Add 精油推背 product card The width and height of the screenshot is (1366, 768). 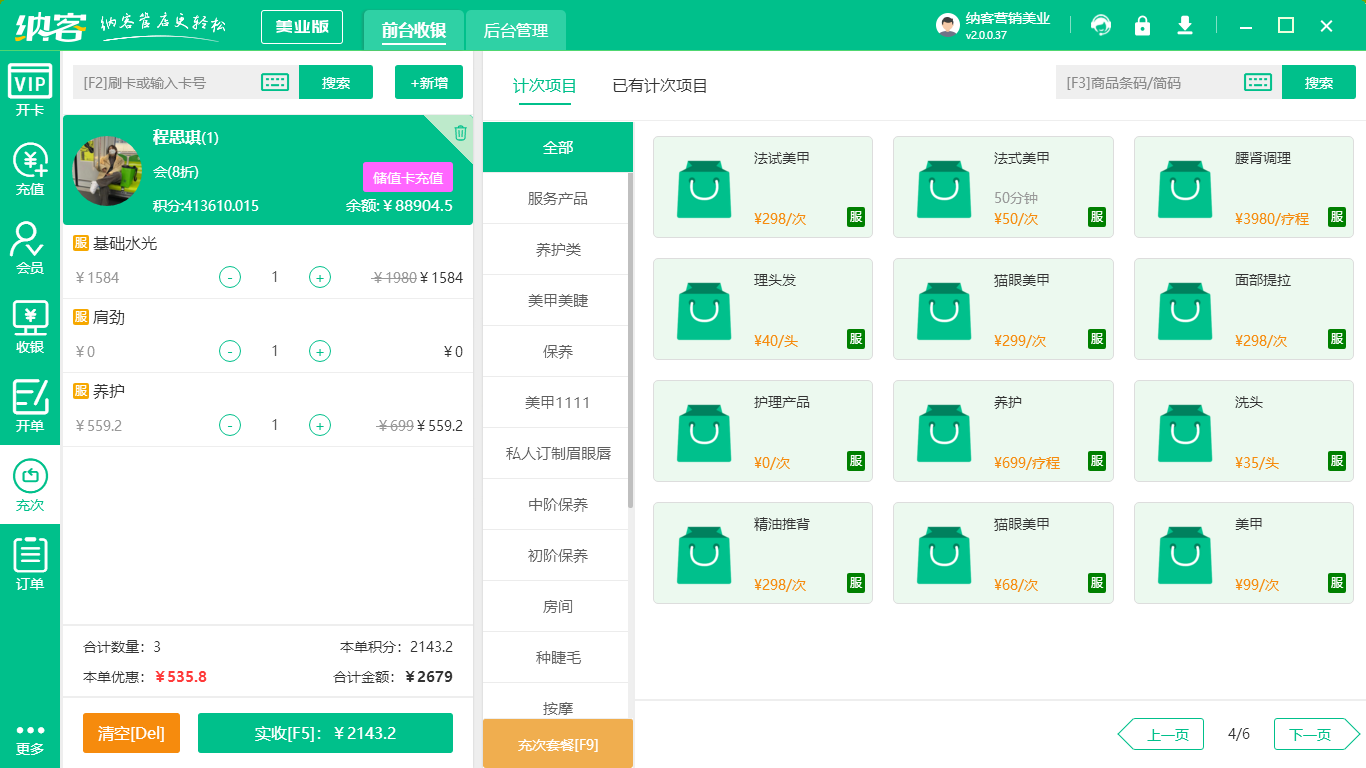pyautogui.click(x=763, y=553)
